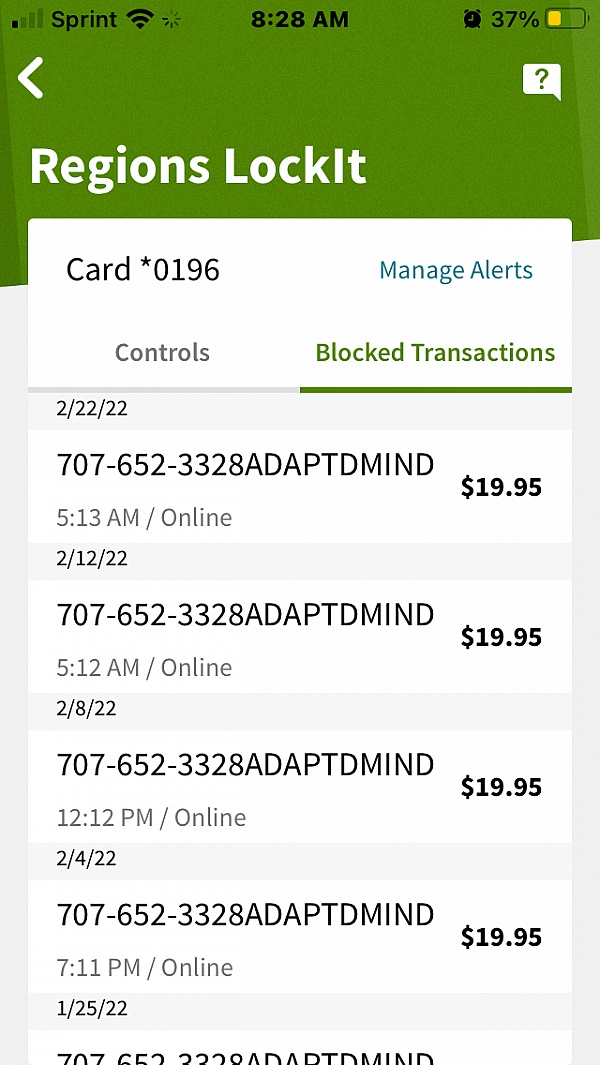600x1065 pixels.
Task: Select the Blocked Transactions tab
Action: pos(435,353)
